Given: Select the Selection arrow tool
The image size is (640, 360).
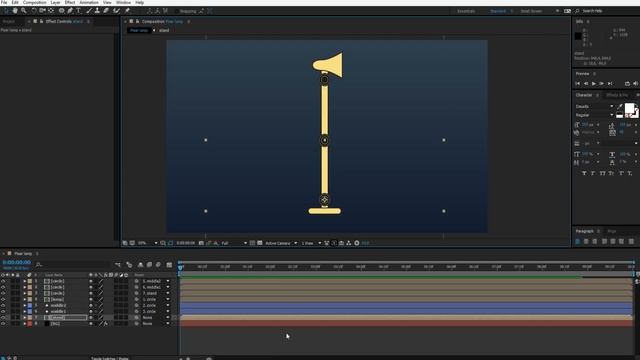Looking at the screenshot, I should tap(6, 11).
